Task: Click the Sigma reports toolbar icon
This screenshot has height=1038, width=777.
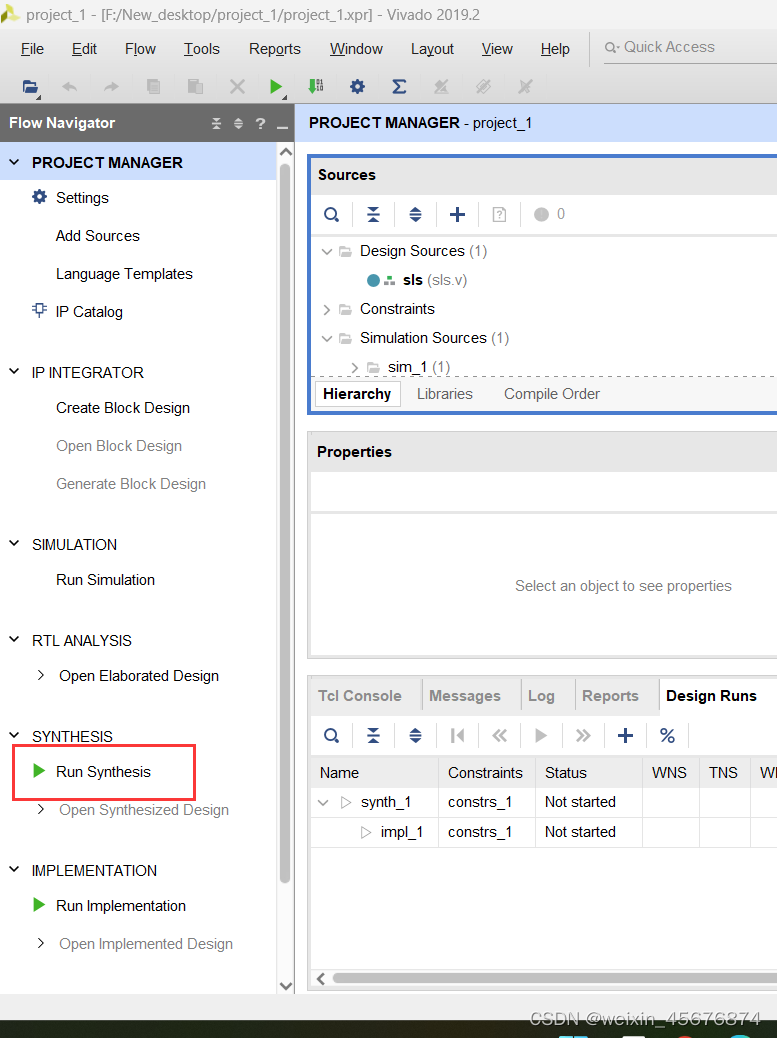Action: pos(399,86)
